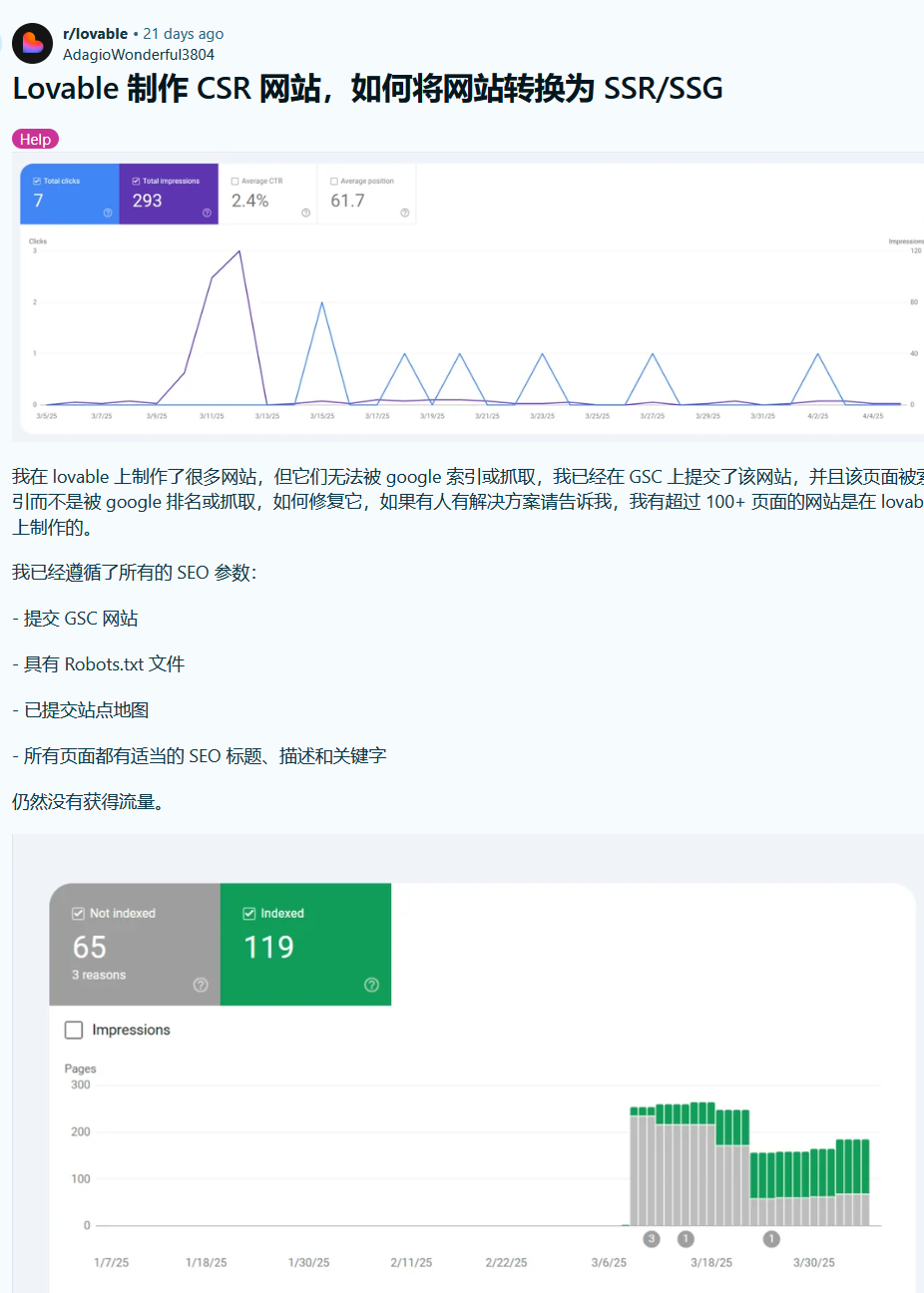Open AdagioWonderful3804's user profile
The image size is (924, 1293).
point(139,55)
